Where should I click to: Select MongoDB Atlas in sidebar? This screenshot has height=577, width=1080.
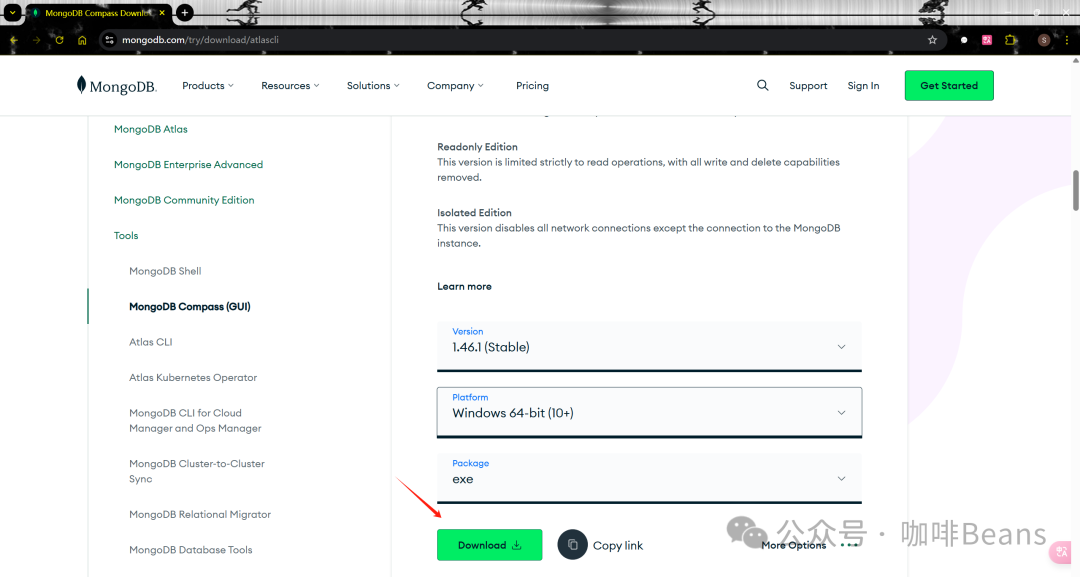151,129
